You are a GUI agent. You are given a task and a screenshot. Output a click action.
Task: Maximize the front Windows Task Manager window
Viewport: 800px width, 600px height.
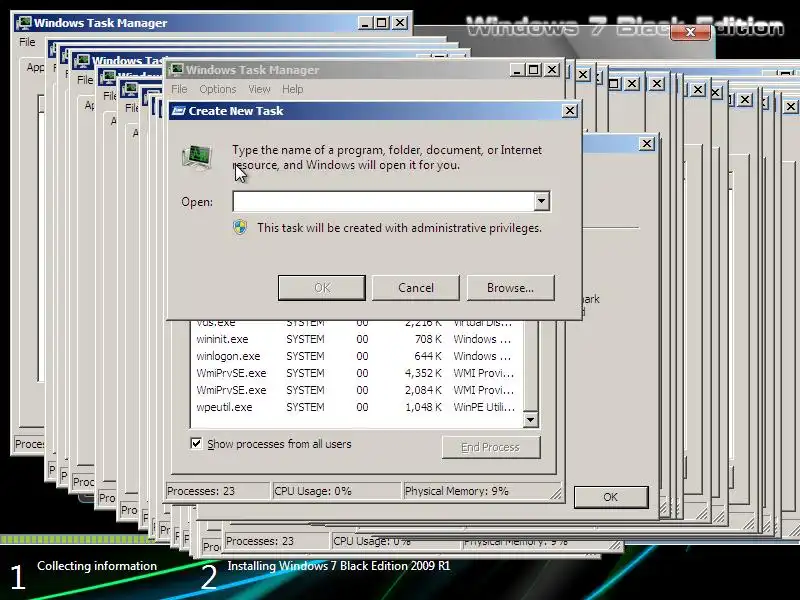[x=534, y=70]
